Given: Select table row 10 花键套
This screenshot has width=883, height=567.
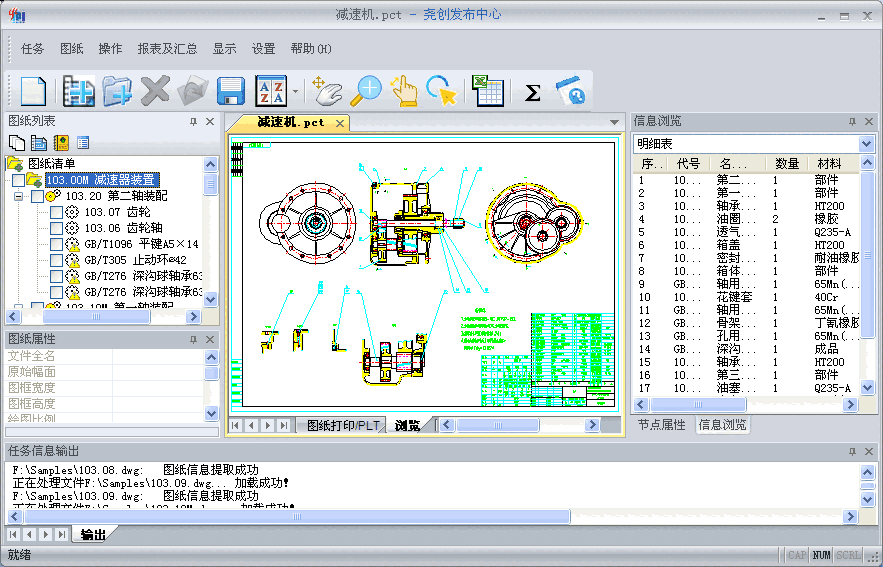Looking at the screenshot, I should point(747,297).
